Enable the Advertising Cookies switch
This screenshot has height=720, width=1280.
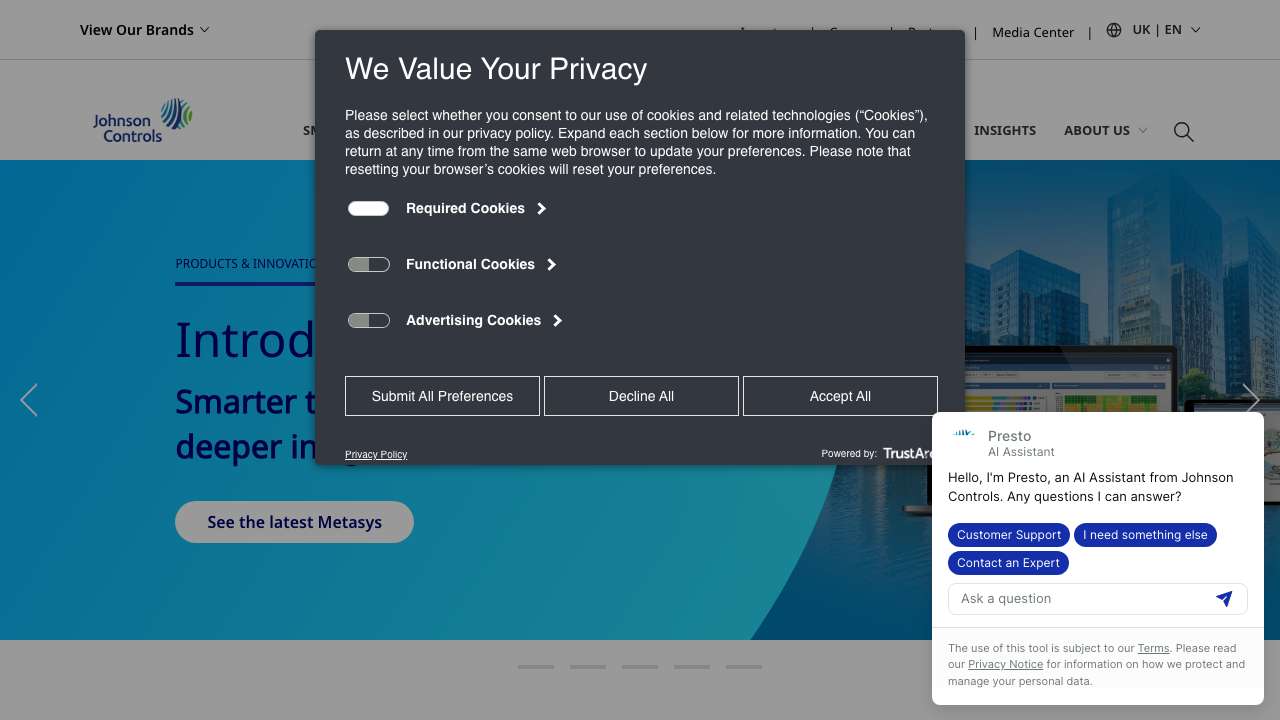368,320
